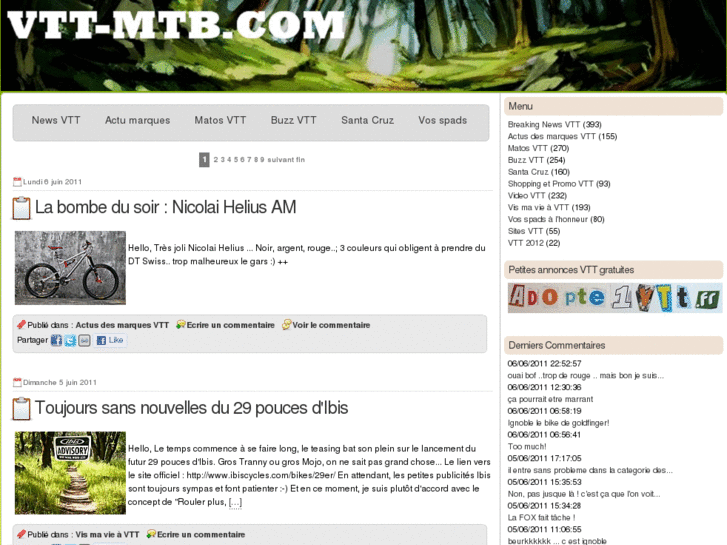Viewport: 727px width, 545px height.
Task: Open Sites VTT (55) sidebar entry
Action: pyautogui.click(x=534, y=231)
